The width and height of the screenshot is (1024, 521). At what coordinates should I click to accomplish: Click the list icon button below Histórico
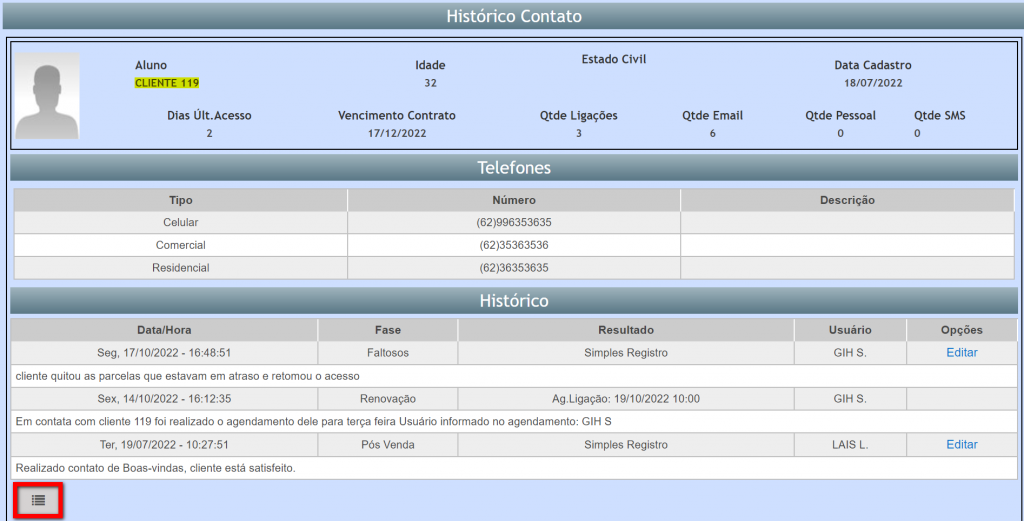tap(38, 499)
